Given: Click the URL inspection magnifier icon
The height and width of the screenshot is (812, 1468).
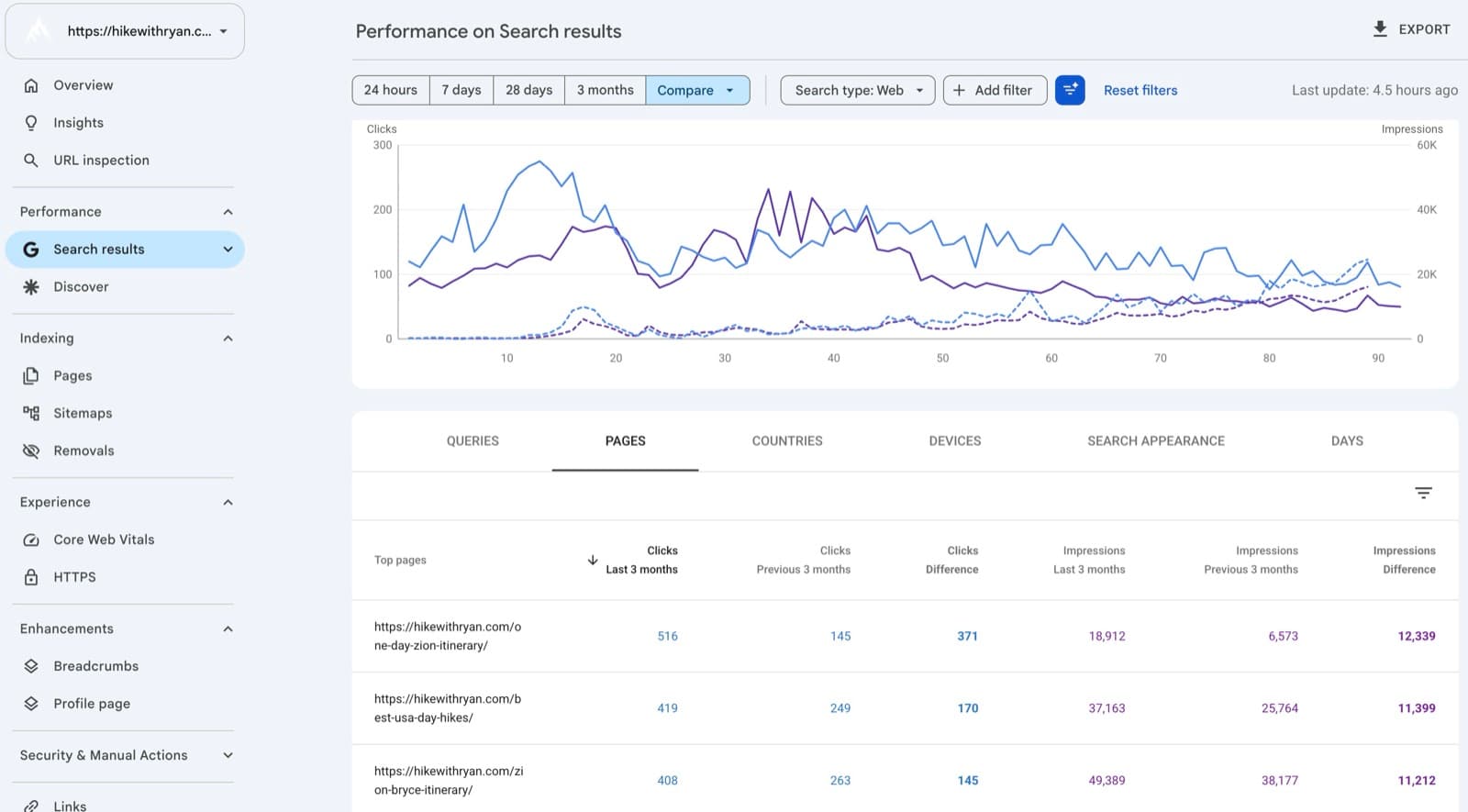Looking at the screenshot, I should click(x=31, y=161).
